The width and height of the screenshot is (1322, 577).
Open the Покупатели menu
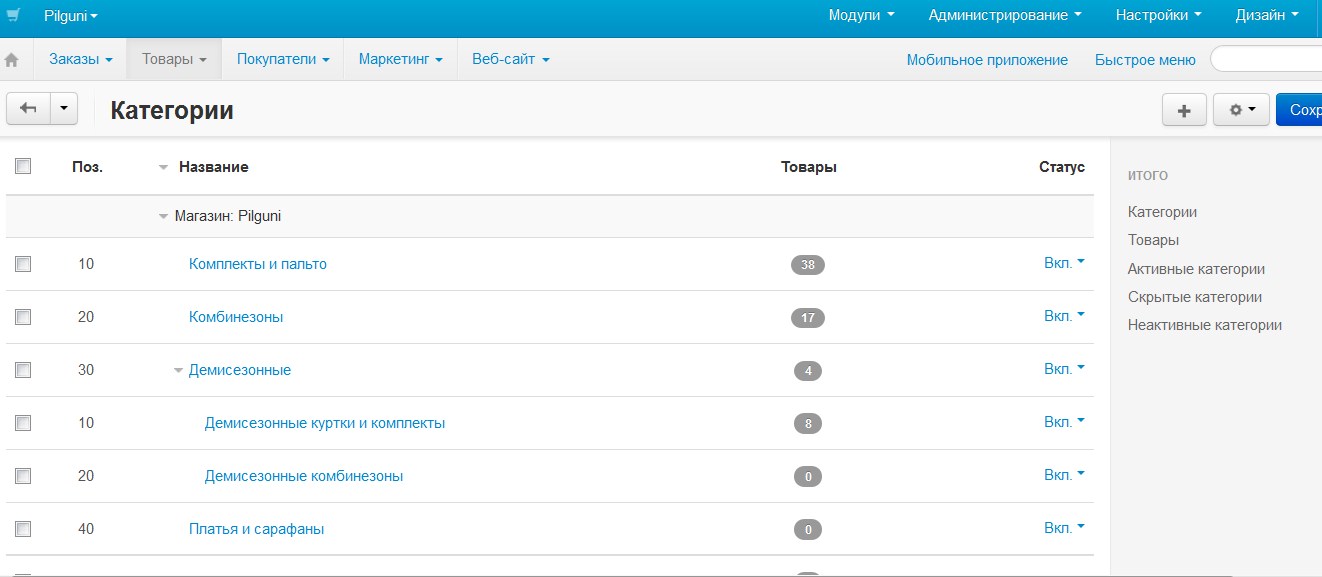[283, 59]
